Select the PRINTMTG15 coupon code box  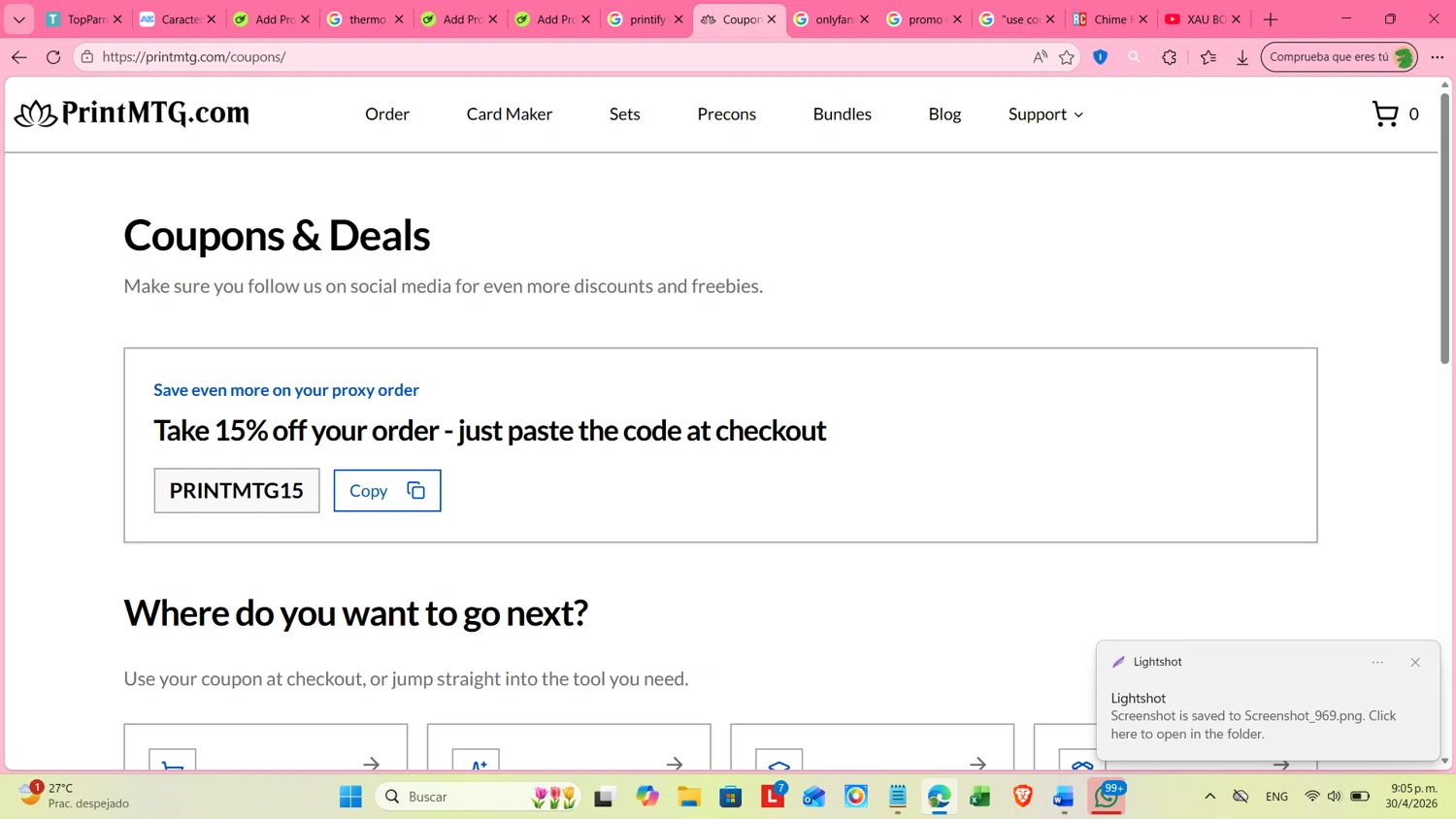237,491
